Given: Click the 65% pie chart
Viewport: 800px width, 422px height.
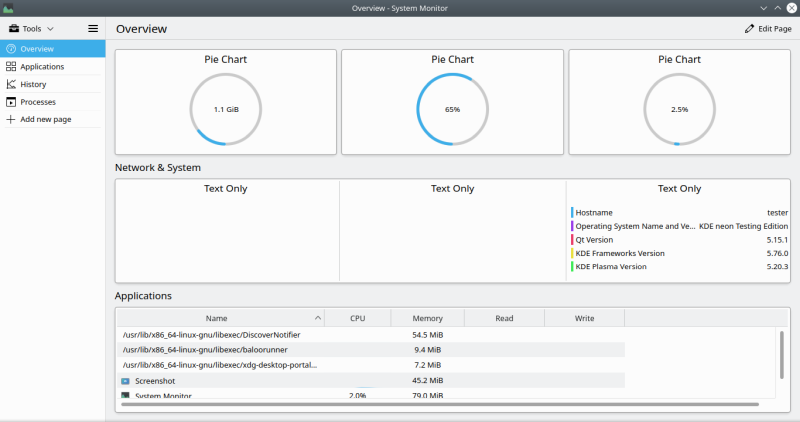Looking at the screenshot, I should pyautogui.click(x=452, y=108).
